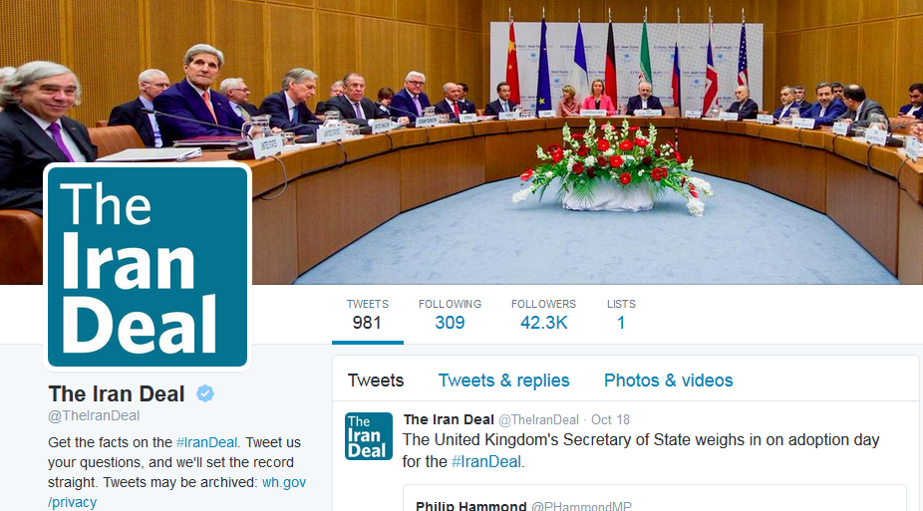Screen dimensions: 923x511
Task: Open the Tweets count tab showing 981
Action: pos(367,314)
